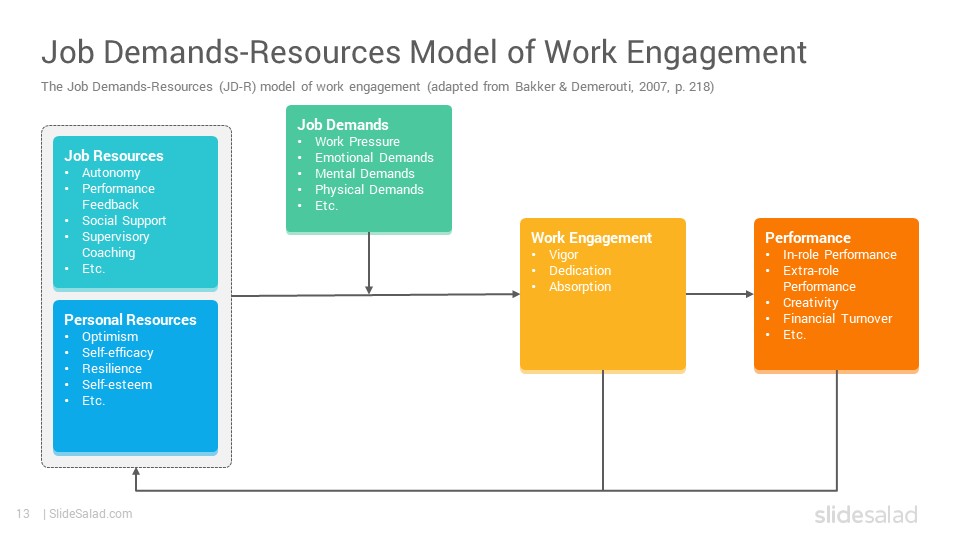
Task: Select the 'Vigor' bullet
Action: point(563,255)
